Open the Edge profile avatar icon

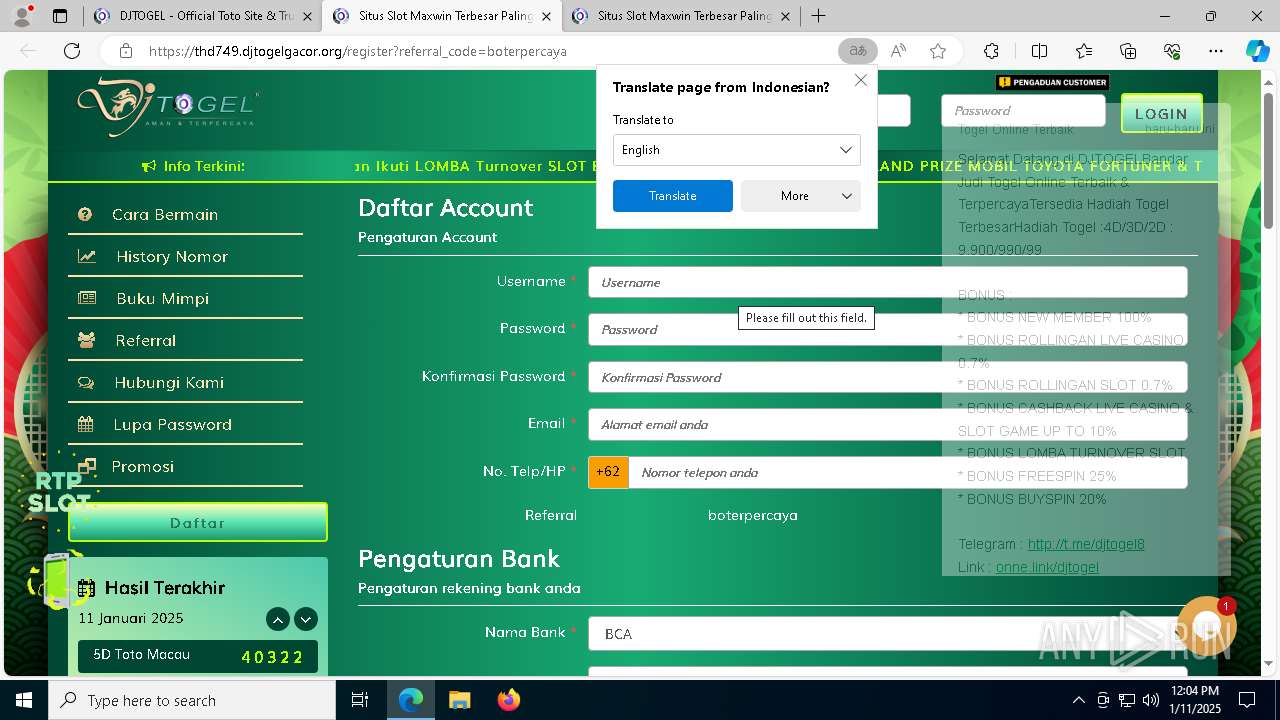tap(22, 16)
